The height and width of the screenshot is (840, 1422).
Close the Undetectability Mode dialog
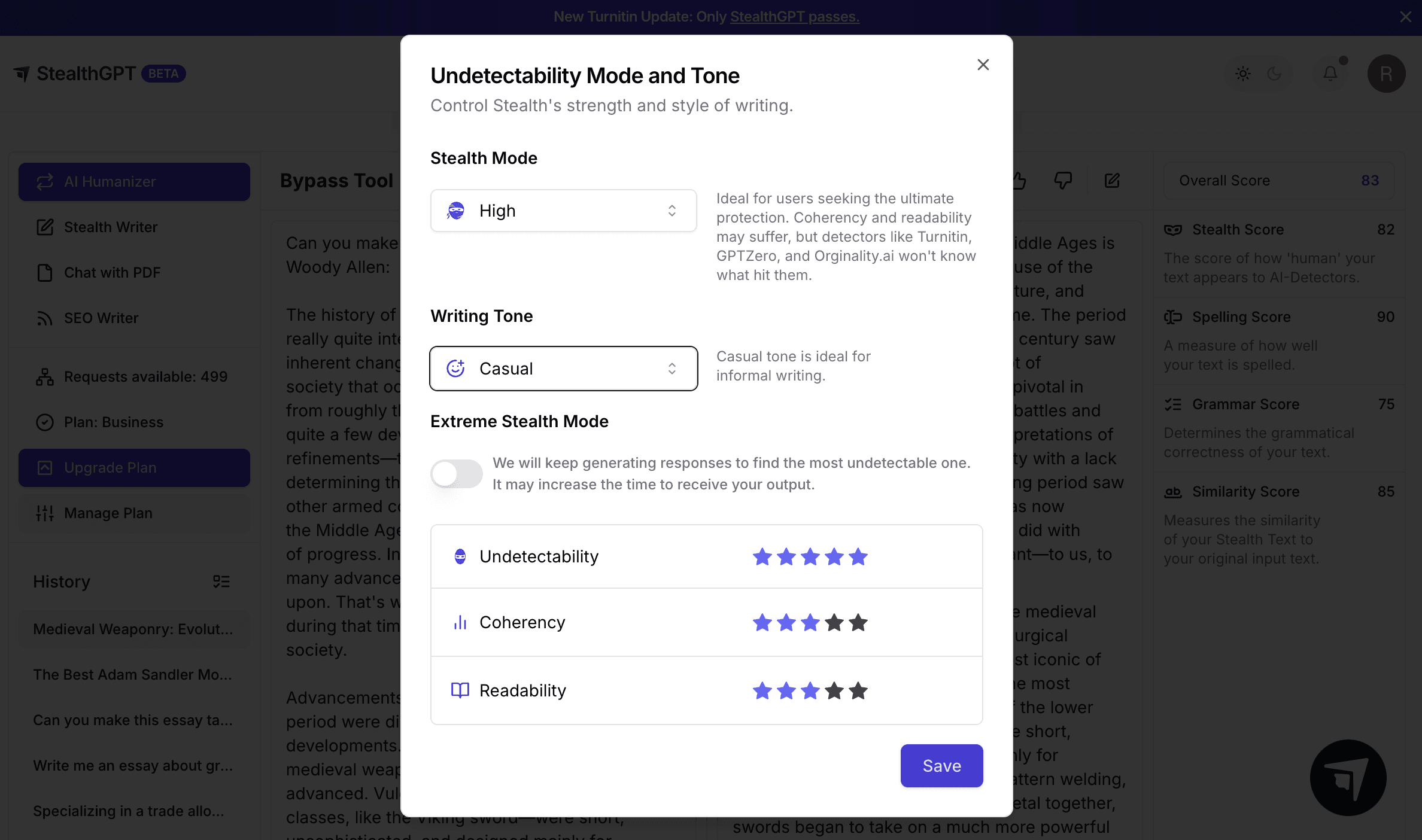(983, 65)
